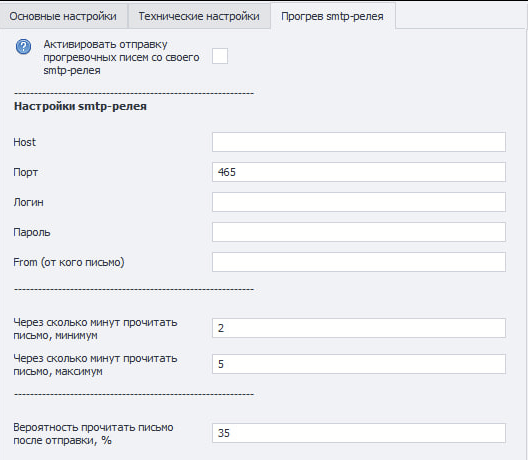Click the read probability field showing 35
The image size is (528, 460).
359,433
